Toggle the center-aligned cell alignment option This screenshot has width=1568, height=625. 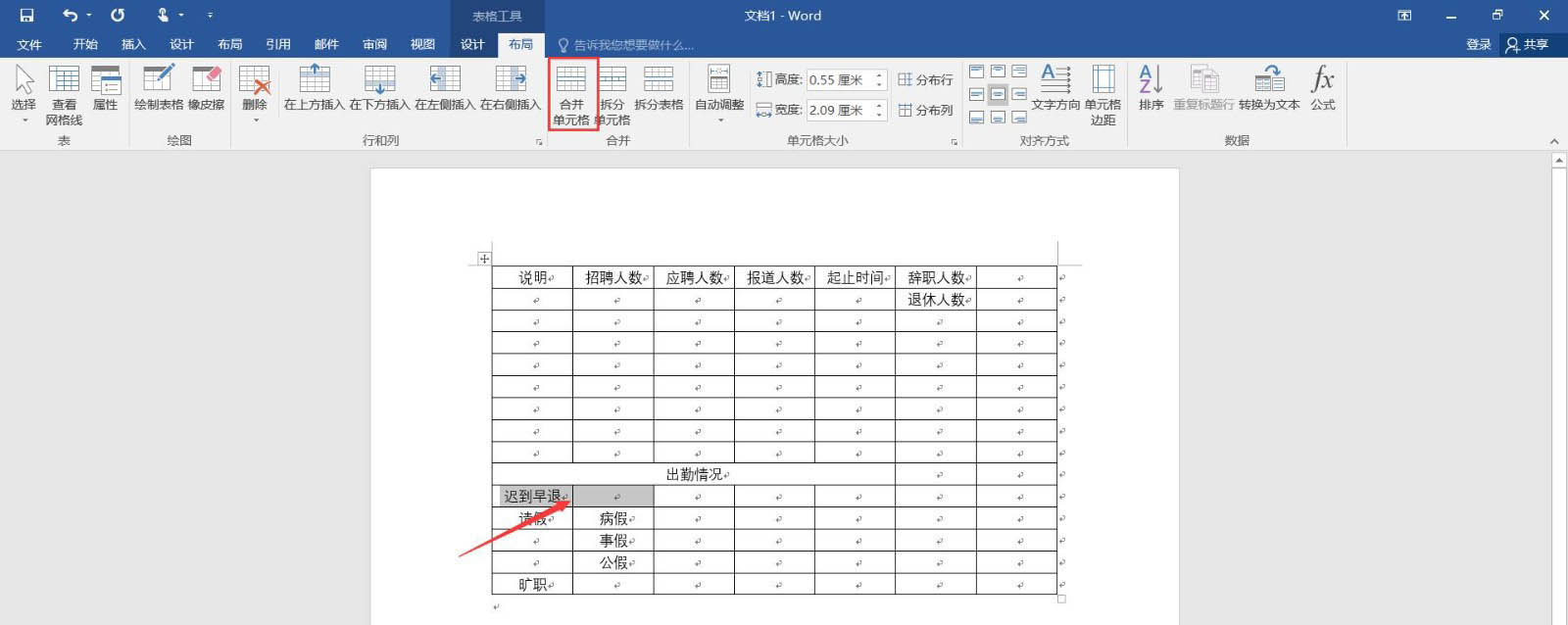tap(998, 94)
